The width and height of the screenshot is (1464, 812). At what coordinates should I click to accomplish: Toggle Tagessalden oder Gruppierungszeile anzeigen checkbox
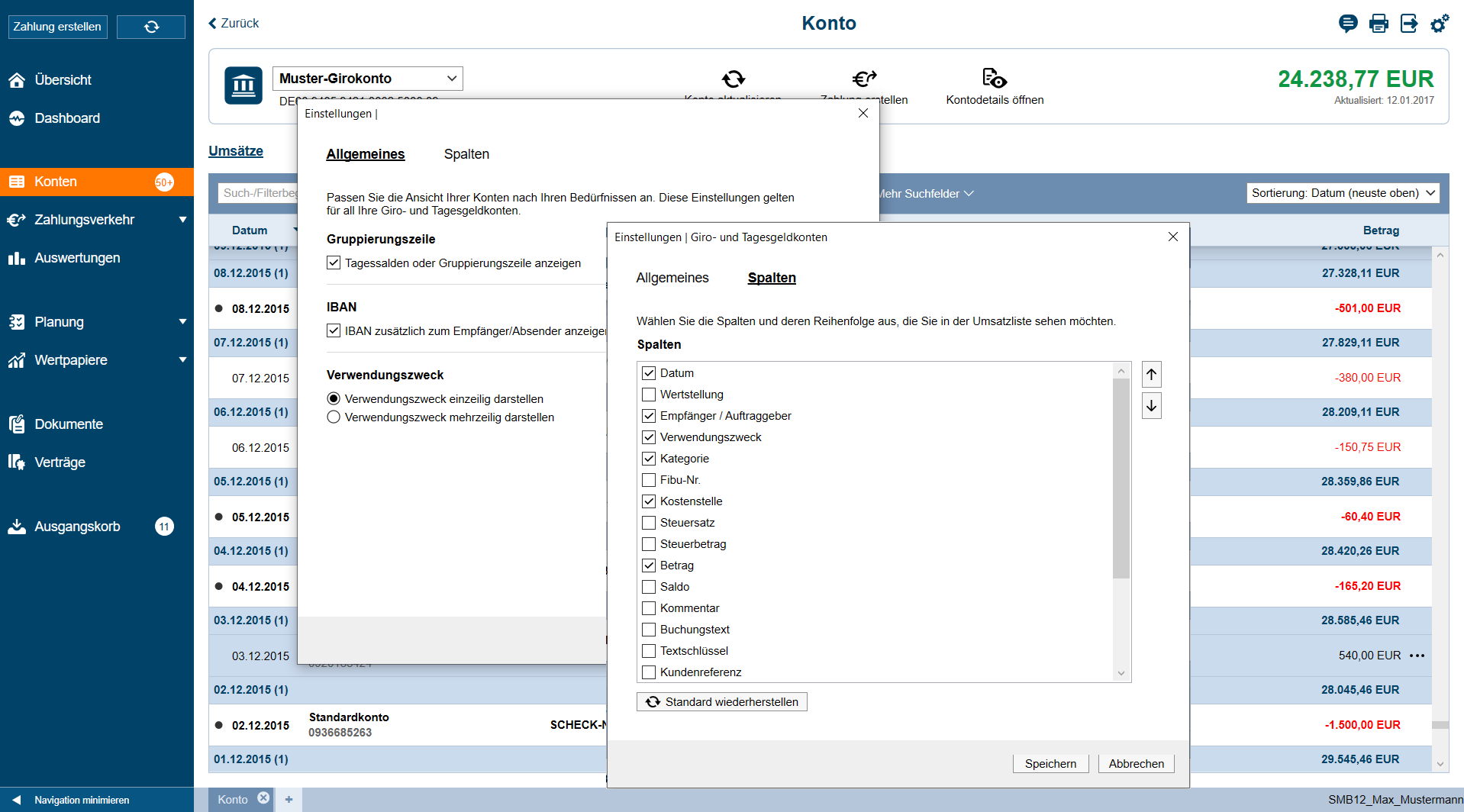coord(334,263)
